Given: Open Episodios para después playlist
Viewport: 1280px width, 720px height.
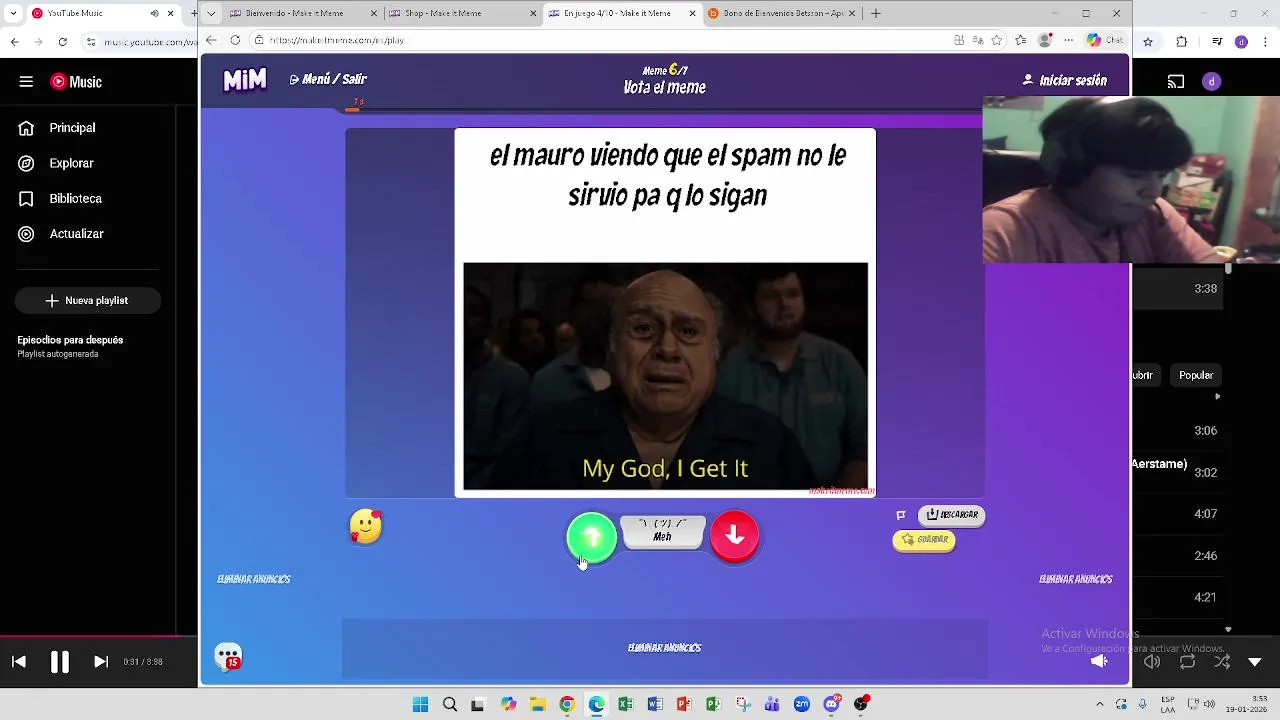Looking at the screenshot, I should pos(70,346).
